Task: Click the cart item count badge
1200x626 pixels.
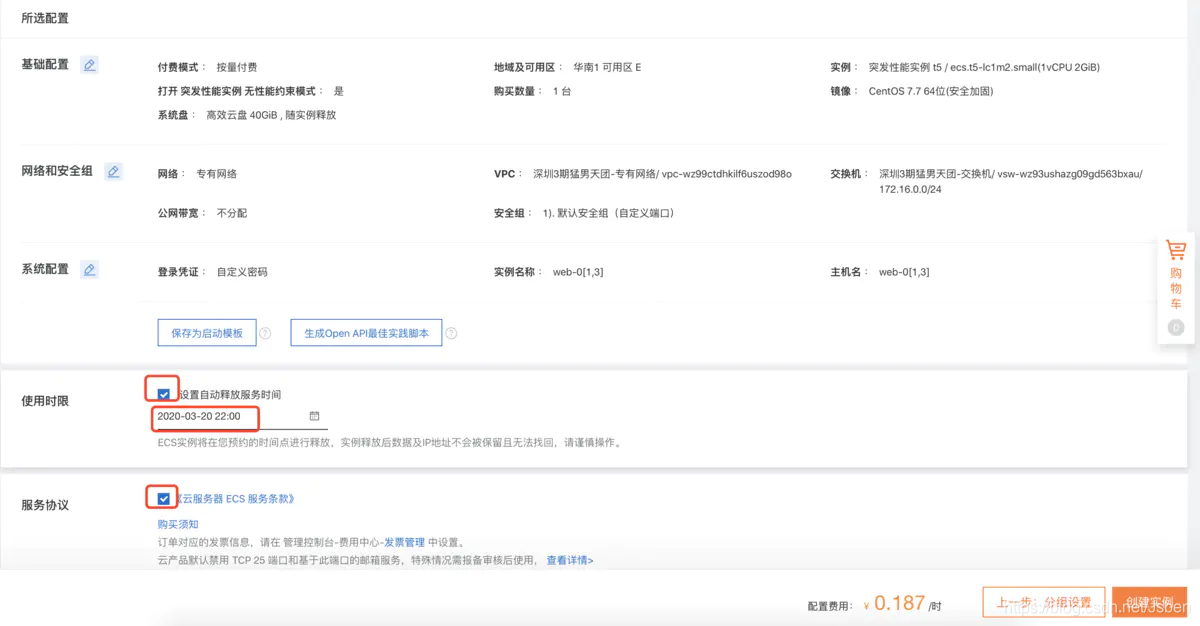Action: point(1176,327)
